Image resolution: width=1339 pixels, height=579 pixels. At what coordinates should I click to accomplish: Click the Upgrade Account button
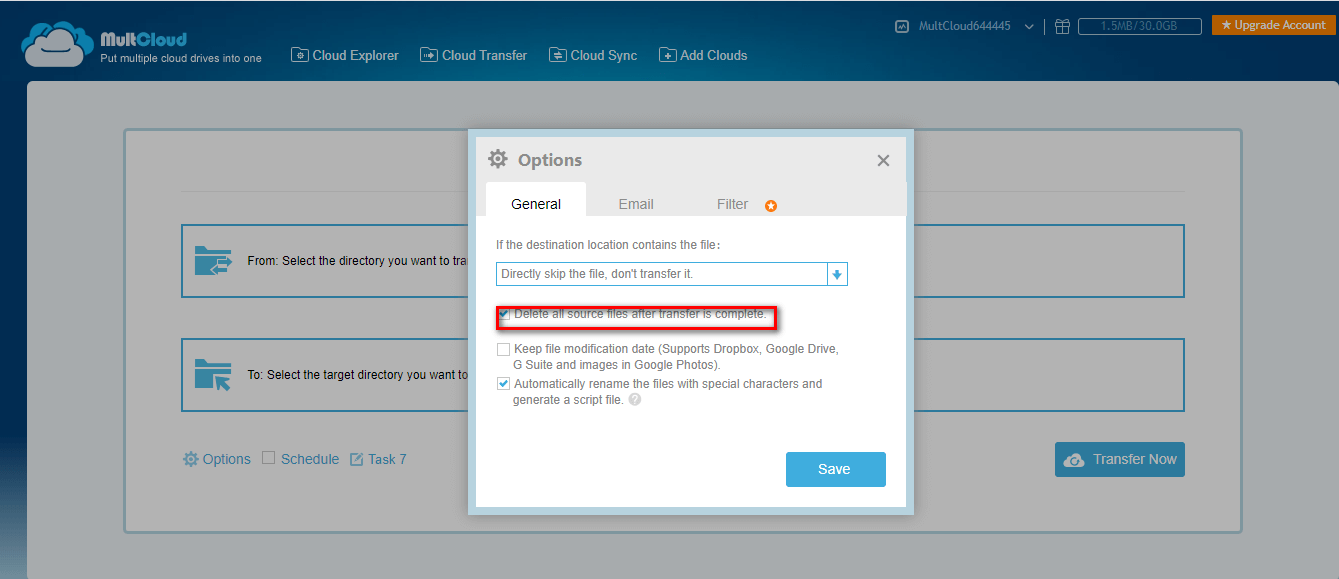tap(1272, 24)
